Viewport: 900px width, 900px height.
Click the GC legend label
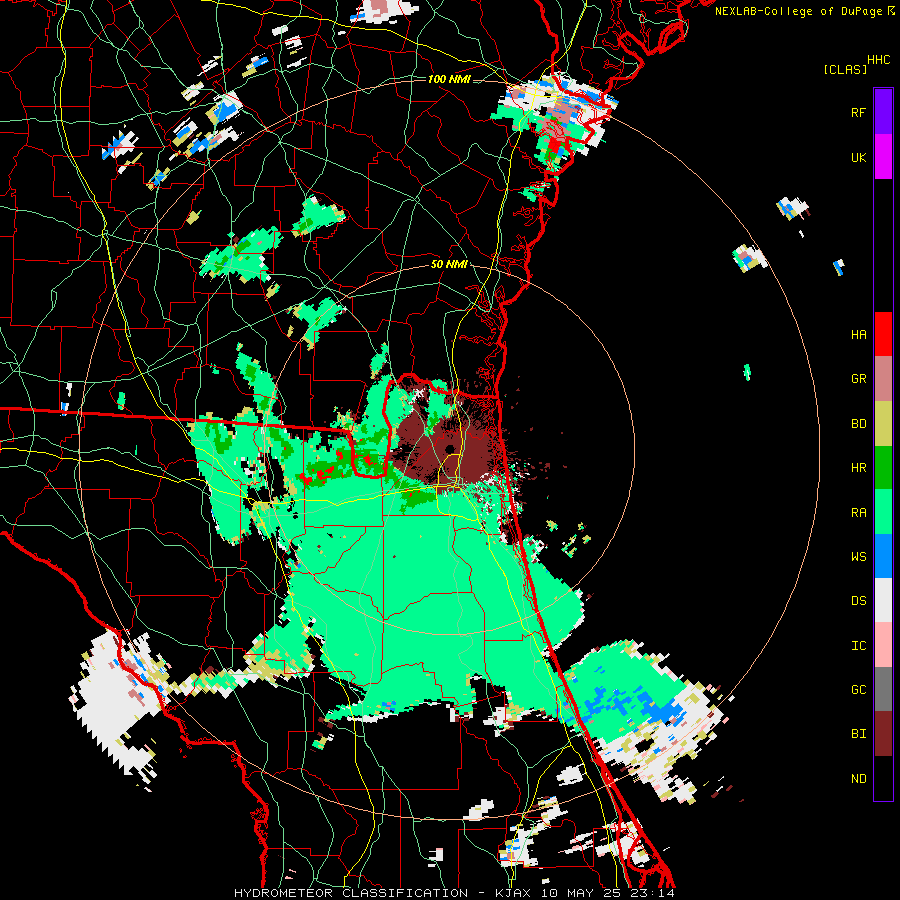tap(858, 690)
